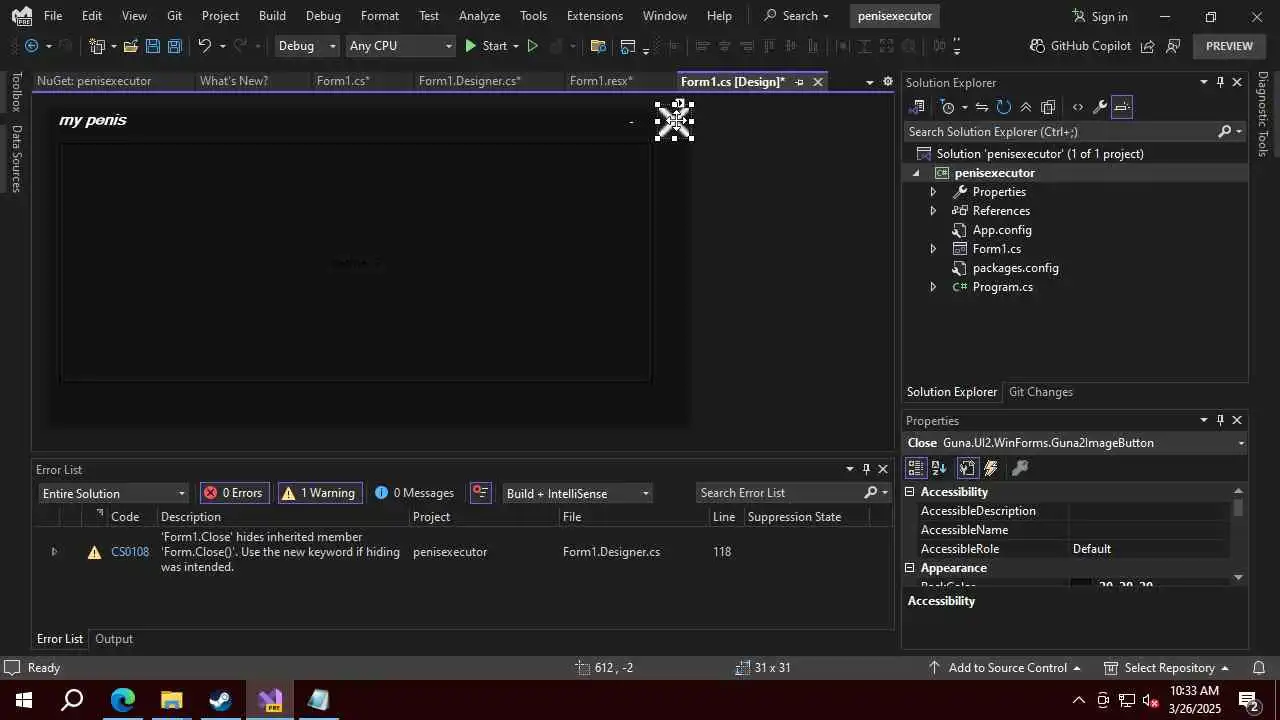The image size is (1280, 720).
Task: Save the current file with disk icon
Action: pos(152,46)
